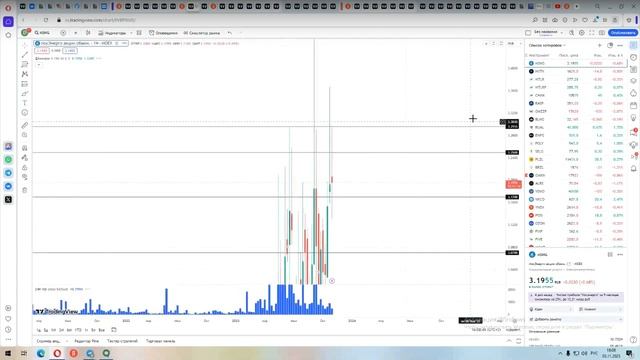Open Оповещения alerts button
Screen dimensions: 640x360
tap(163, 33)
